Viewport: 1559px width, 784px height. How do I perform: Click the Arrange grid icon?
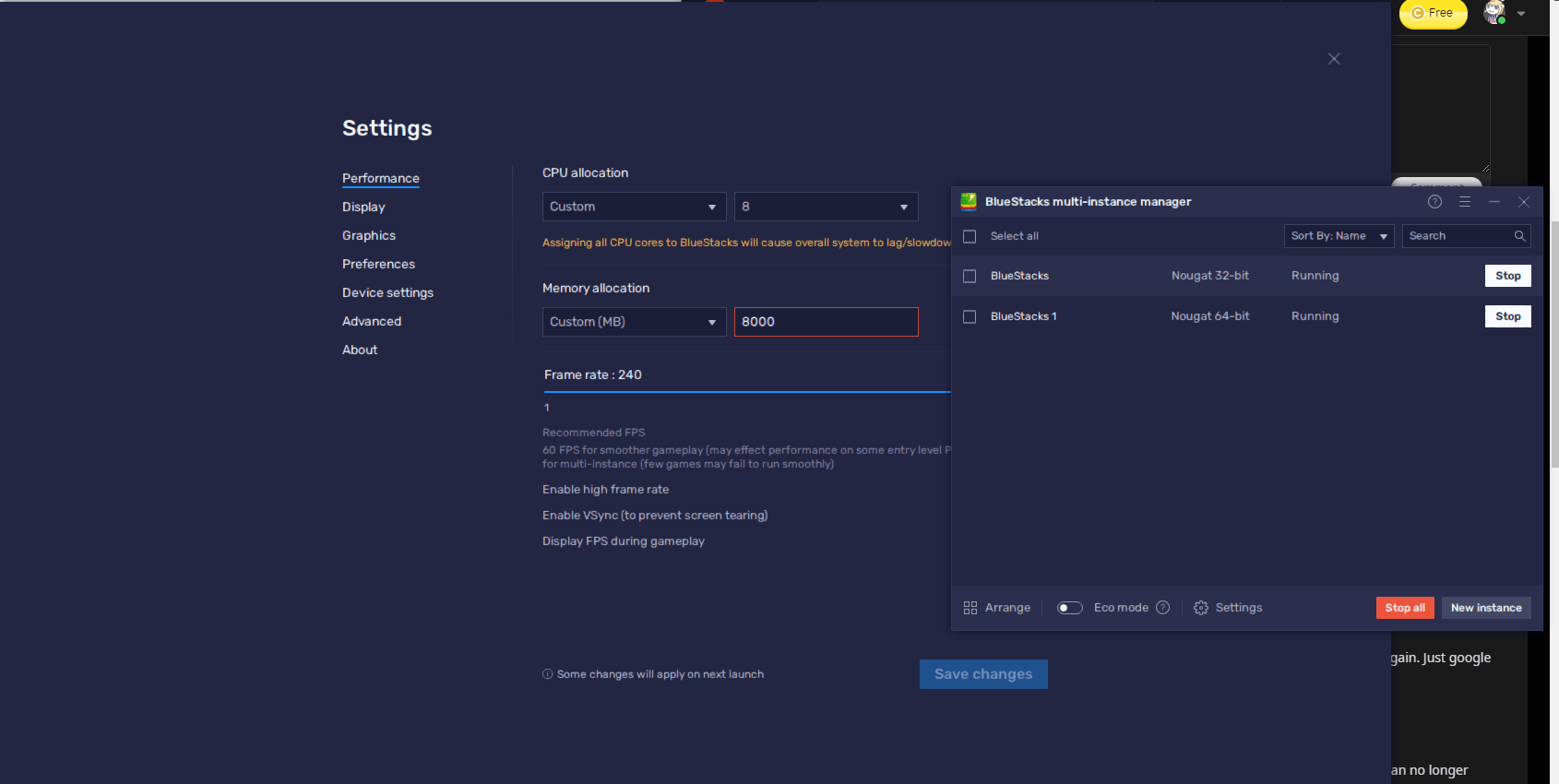(970, 608)
